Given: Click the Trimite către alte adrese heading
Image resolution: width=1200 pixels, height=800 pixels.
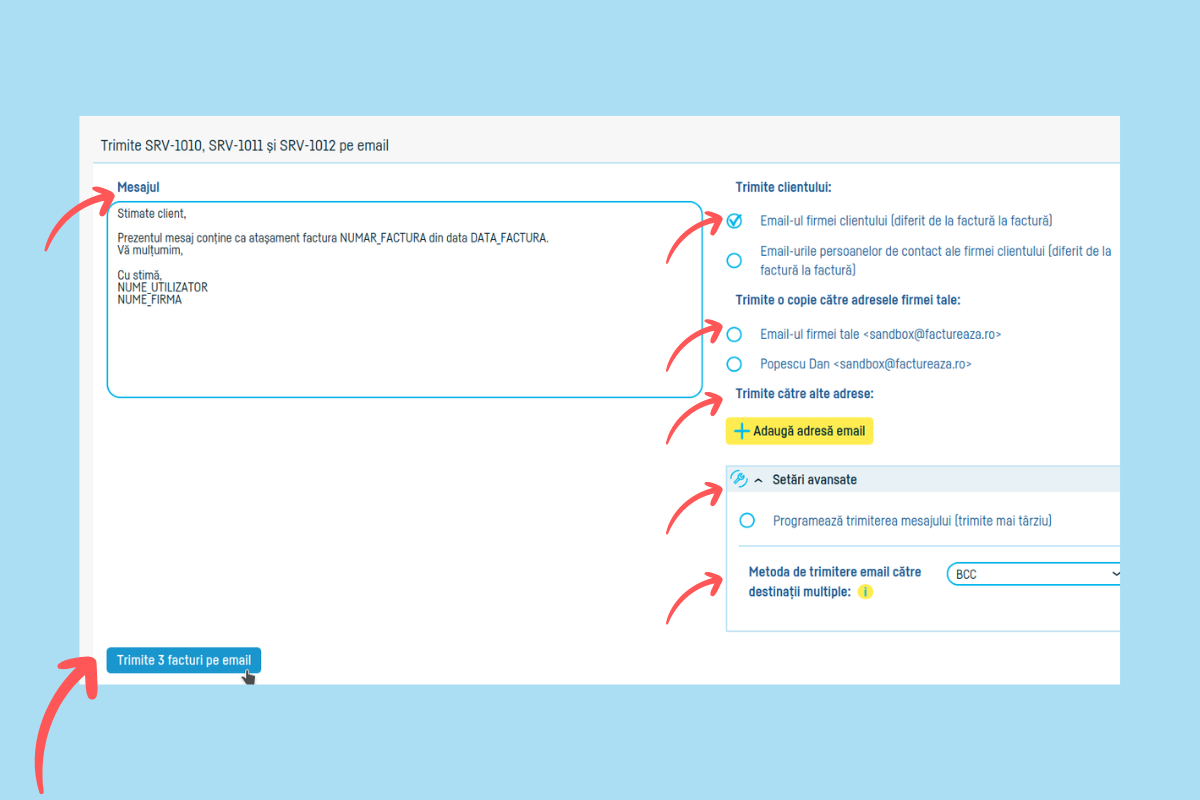Looking at the screenshot, I should tap(804, 394).
